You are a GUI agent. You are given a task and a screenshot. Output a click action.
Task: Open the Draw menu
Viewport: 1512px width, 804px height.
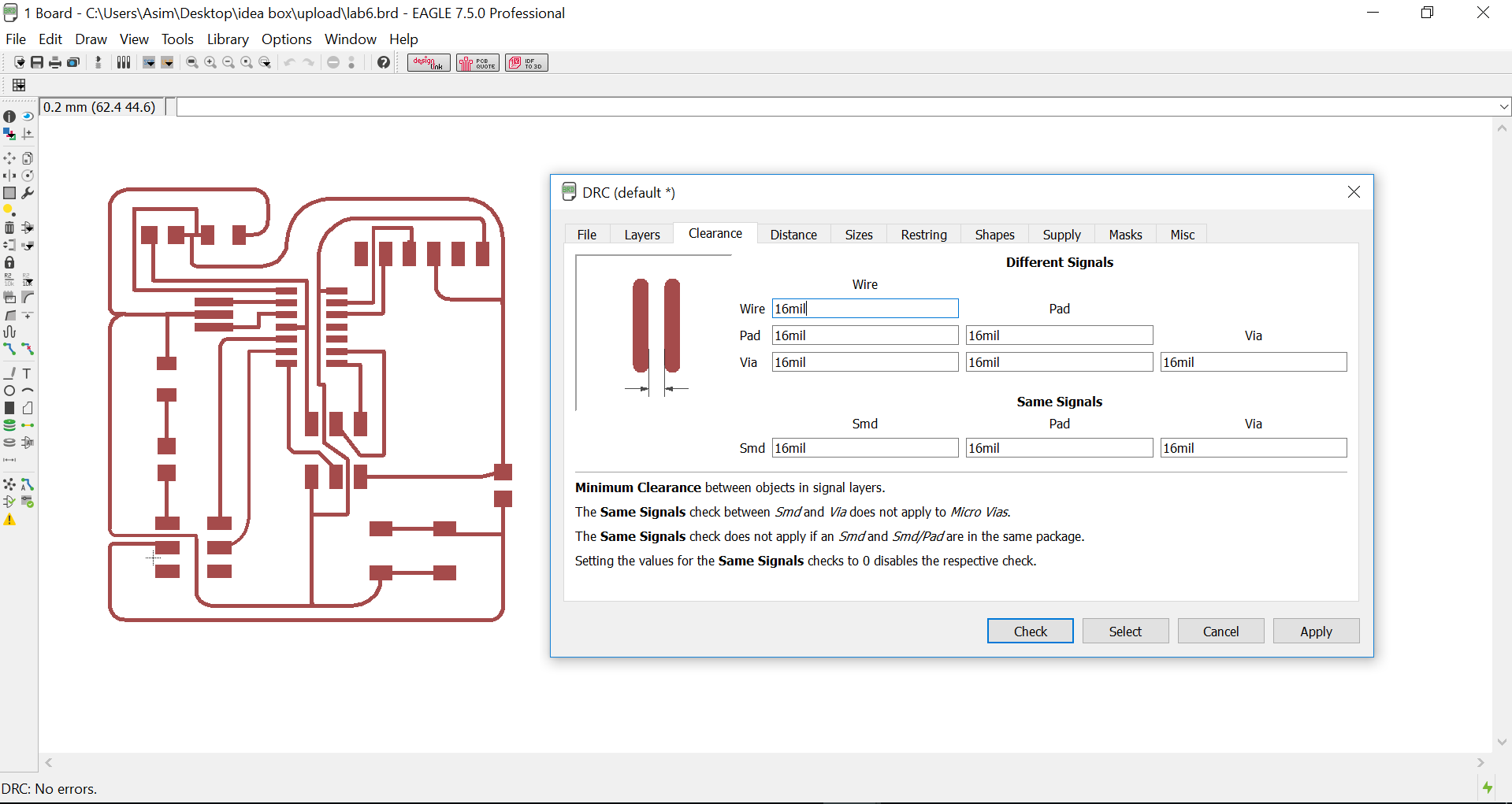pyautogui.click(x=91, y=39)
